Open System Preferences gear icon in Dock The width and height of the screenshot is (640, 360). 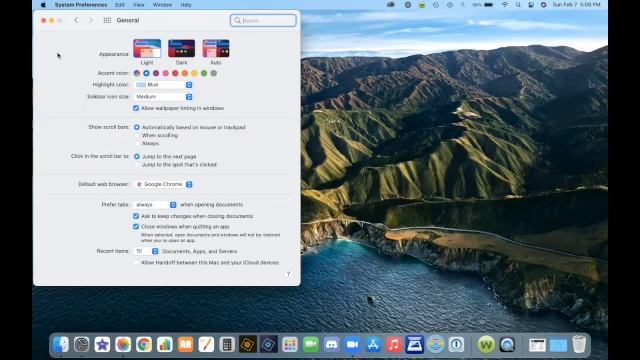pos(82,345)
